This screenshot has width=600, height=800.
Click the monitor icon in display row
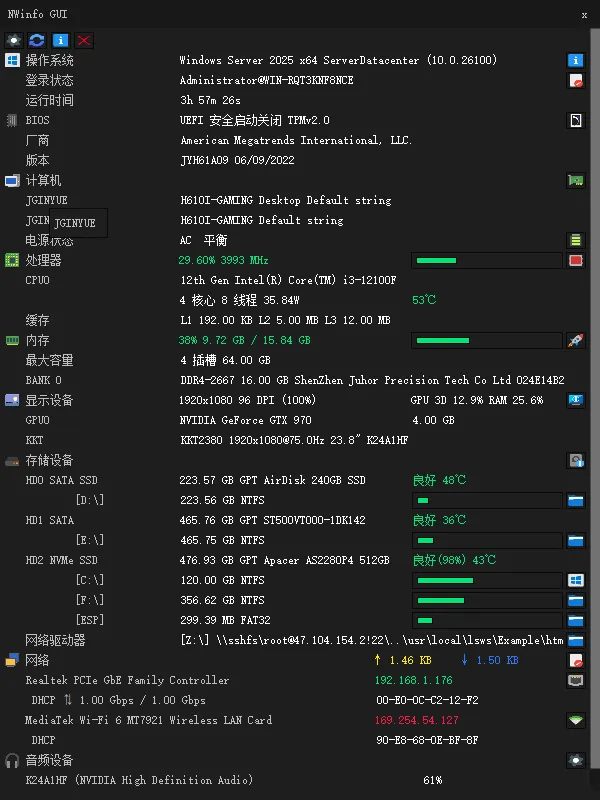[576, 400]
